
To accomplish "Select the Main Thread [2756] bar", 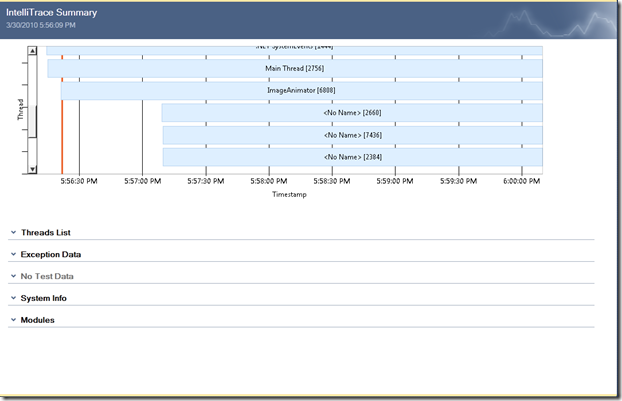I will pyautogui.click(x=295, y=69).
